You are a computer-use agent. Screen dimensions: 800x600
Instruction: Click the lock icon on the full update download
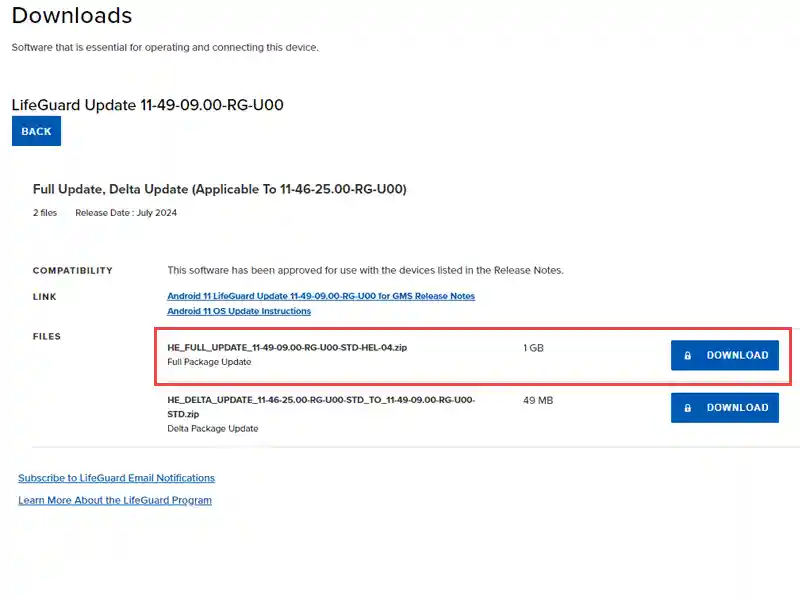687,356
